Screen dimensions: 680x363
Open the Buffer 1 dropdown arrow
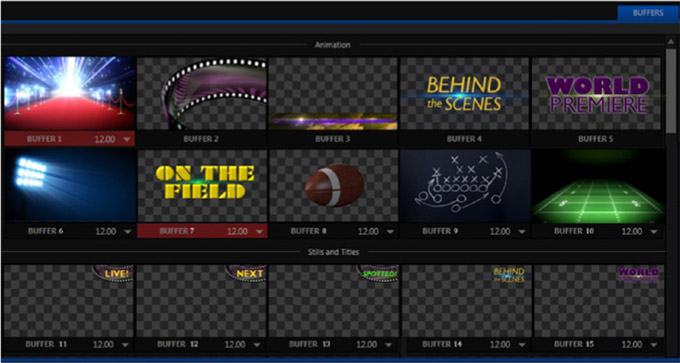pos(127,140)
